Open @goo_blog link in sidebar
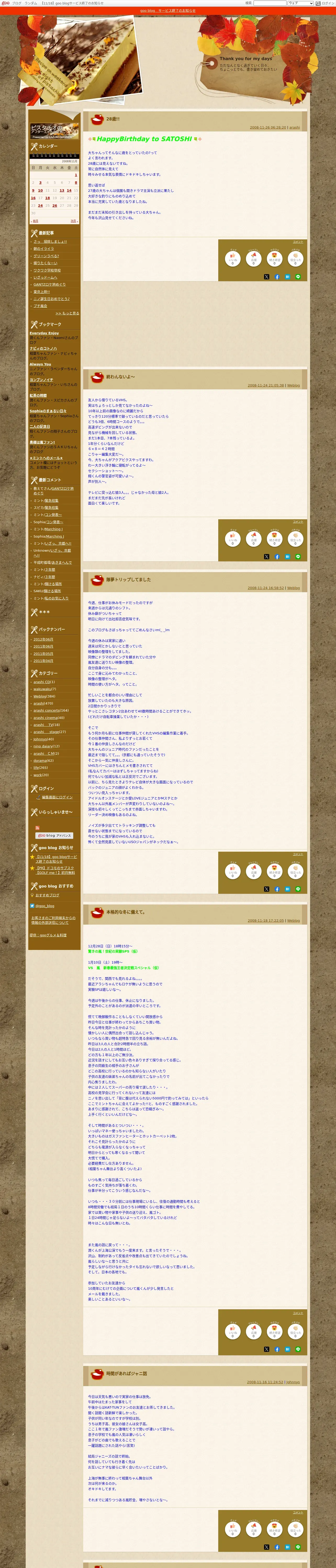336x1568 pixels. (44, 906)
